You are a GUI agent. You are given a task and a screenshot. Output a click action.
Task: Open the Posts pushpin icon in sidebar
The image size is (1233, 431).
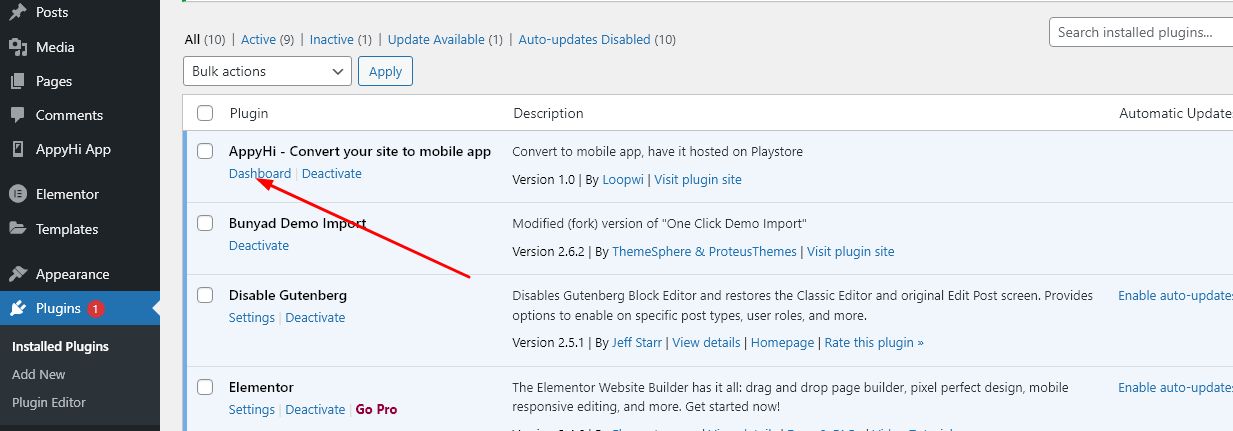tap(18, 13)
